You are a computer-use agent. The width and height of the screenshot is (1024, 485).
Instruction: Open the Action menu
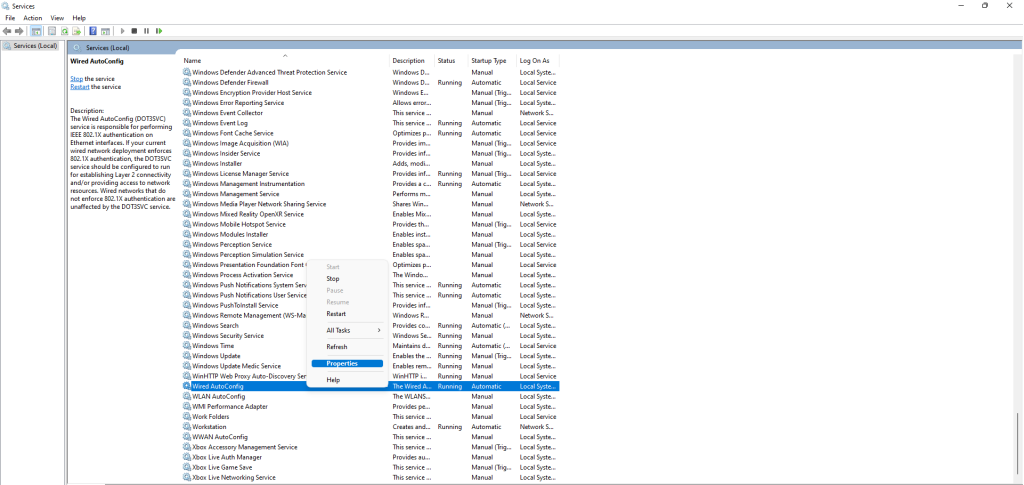(x=33, y=18)
